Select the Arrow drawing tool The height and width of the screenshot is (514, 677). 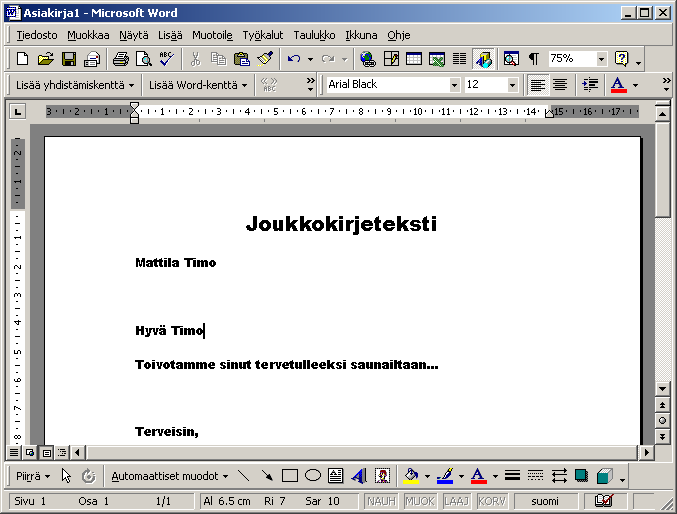[x=267, y=476]
